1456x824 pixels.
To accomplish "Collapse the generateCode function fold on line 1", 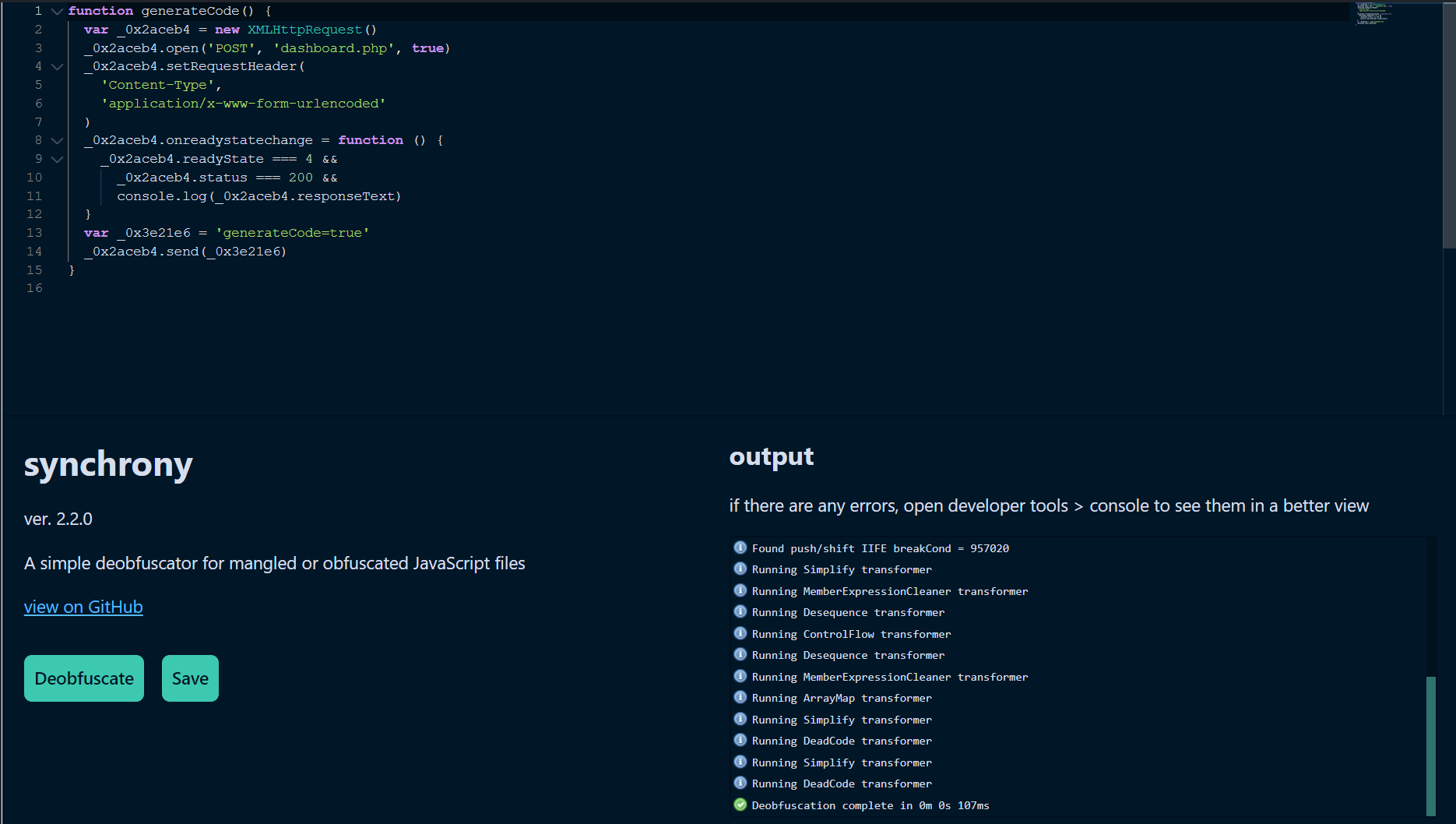I will 57,11.
